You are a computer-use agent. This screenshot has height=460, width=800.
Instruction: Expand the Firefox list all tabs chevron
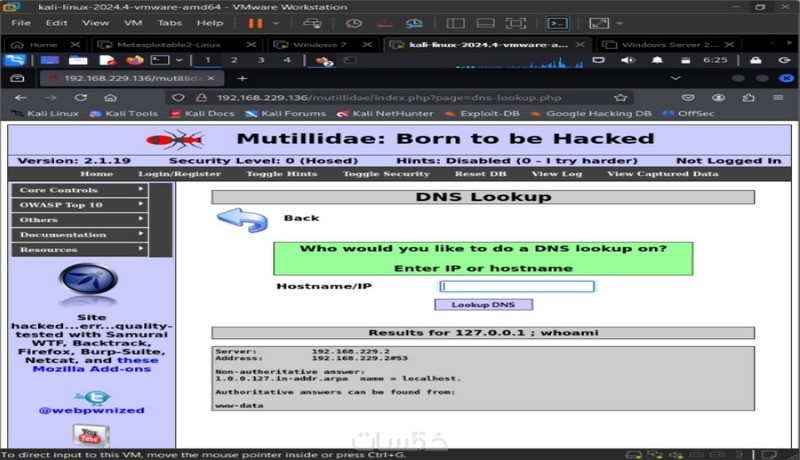point(676,78)
